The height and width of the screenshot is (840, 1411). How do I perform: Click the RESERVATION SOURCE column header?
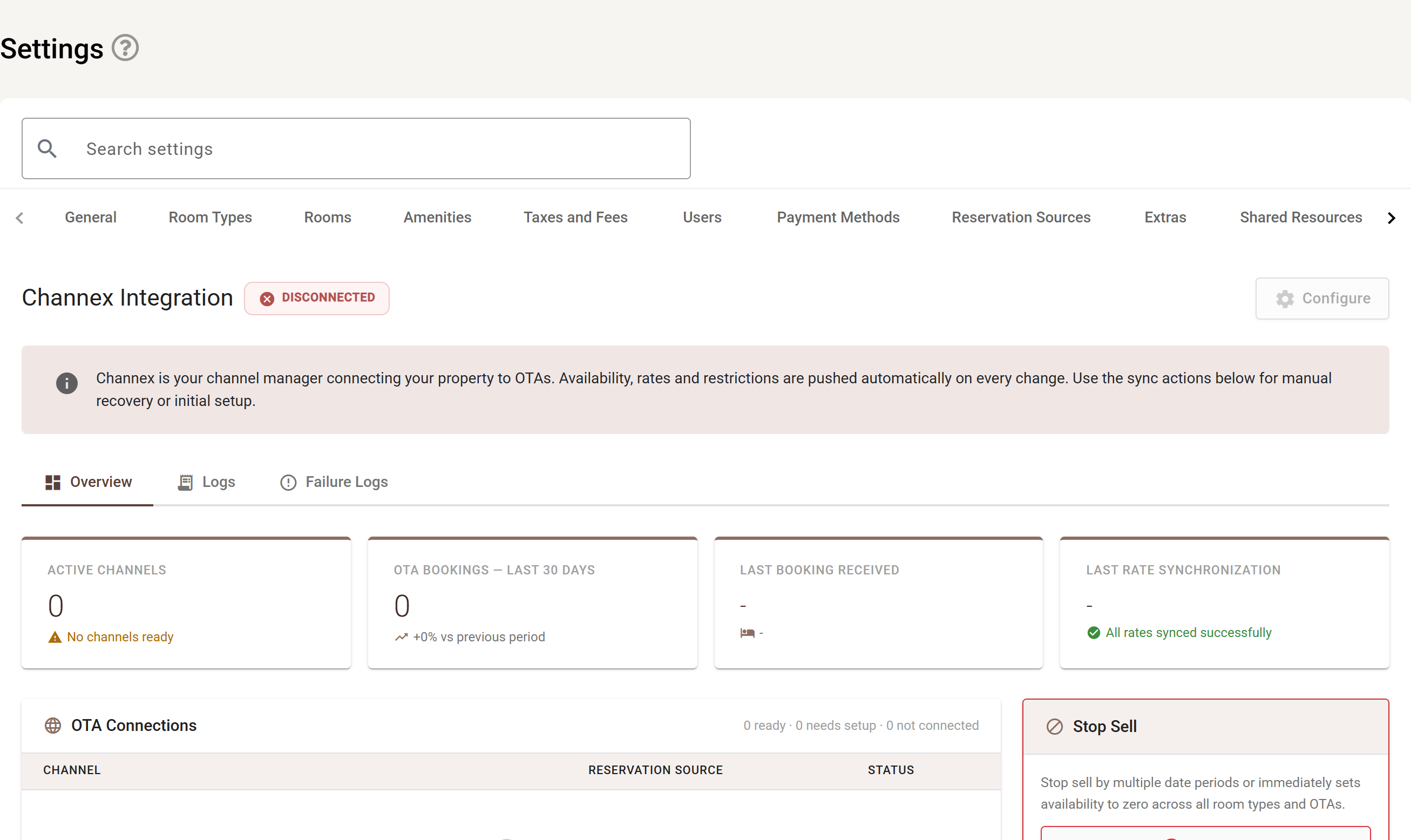[x=655, y=770]
